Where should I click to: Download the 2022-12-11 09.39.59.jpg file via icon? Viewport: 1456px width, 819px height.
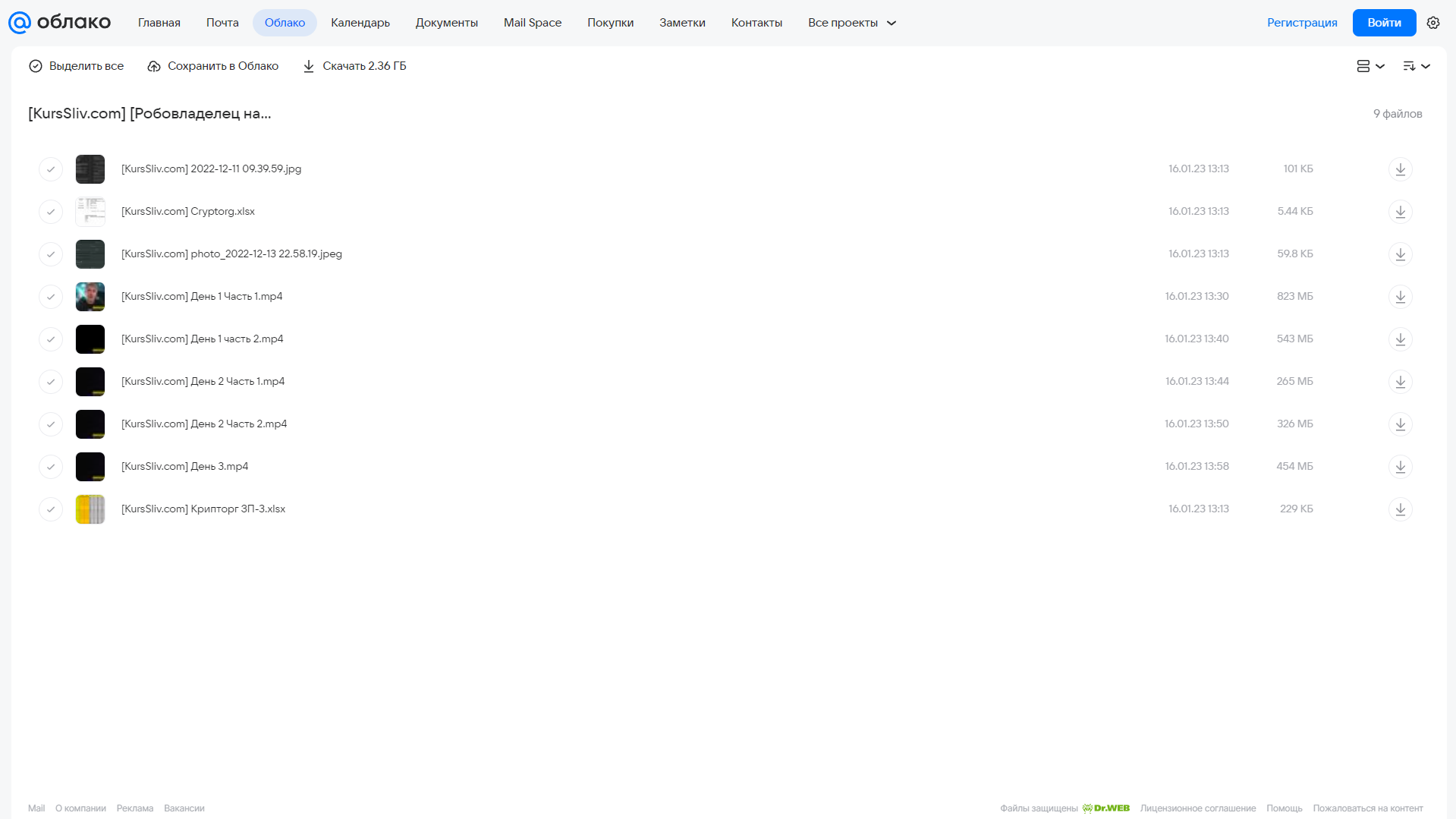pos(1400,169)
